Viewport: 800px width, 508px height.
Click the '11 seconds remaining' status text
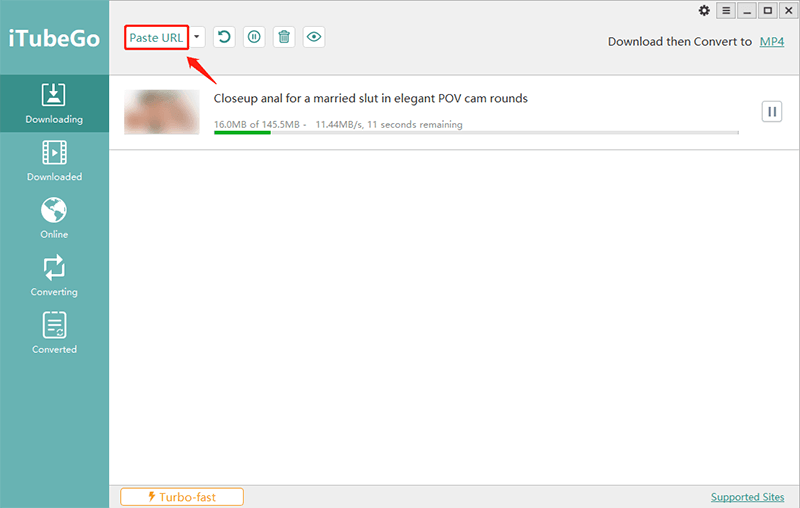pyautogui.click(x=415, y=124)
